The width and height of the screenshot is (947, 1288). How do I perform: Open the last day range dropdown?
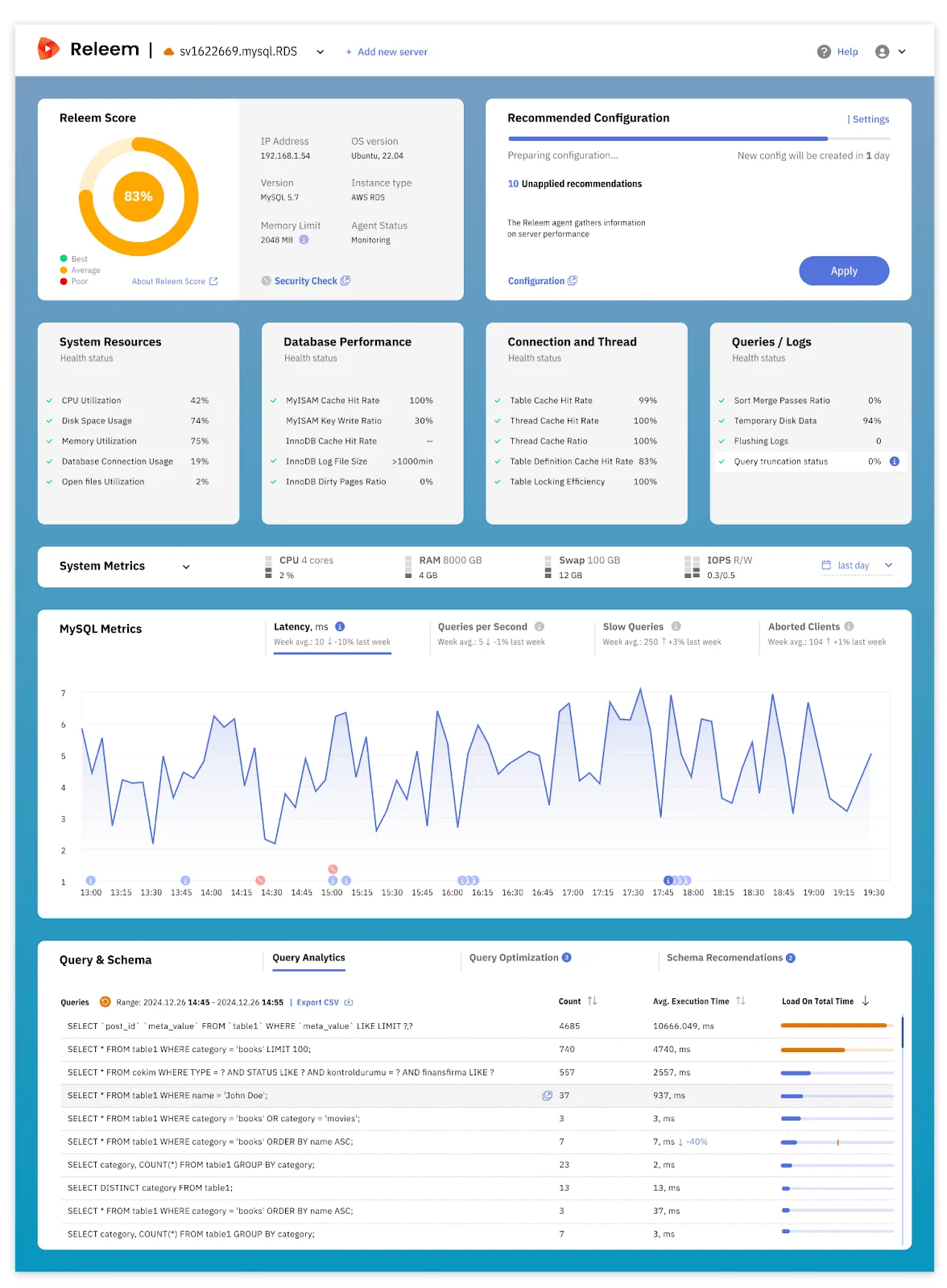pos(857,565)
